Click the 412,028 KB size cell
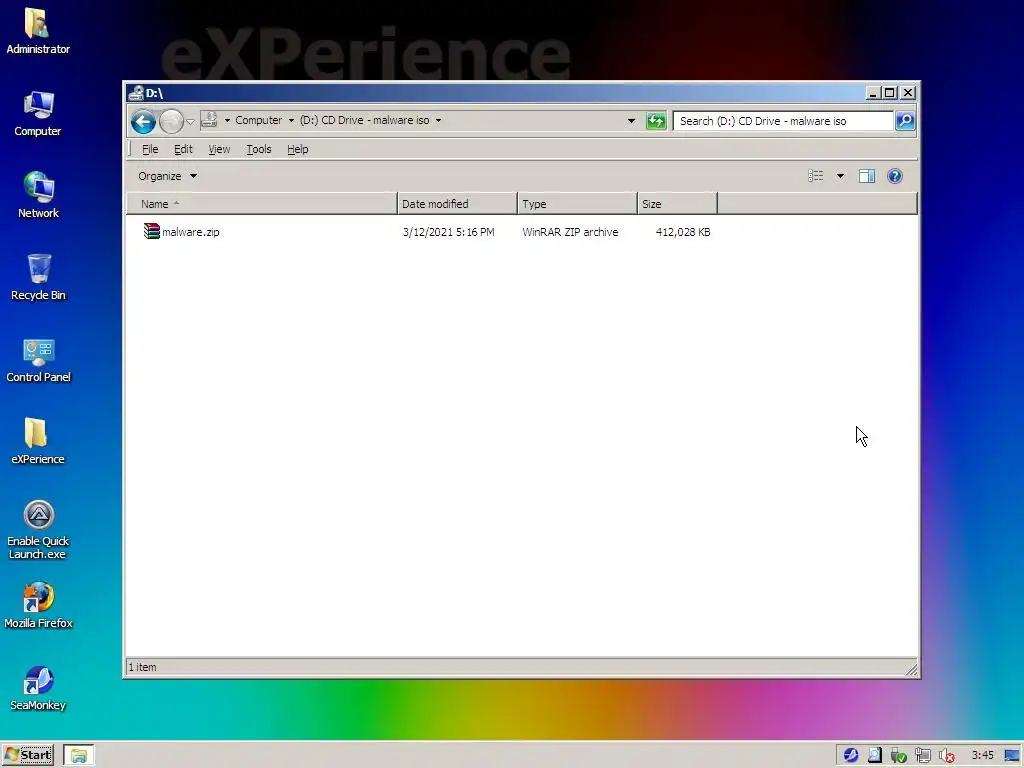Viewport: 1024px width, 768px height. (682, 232)
